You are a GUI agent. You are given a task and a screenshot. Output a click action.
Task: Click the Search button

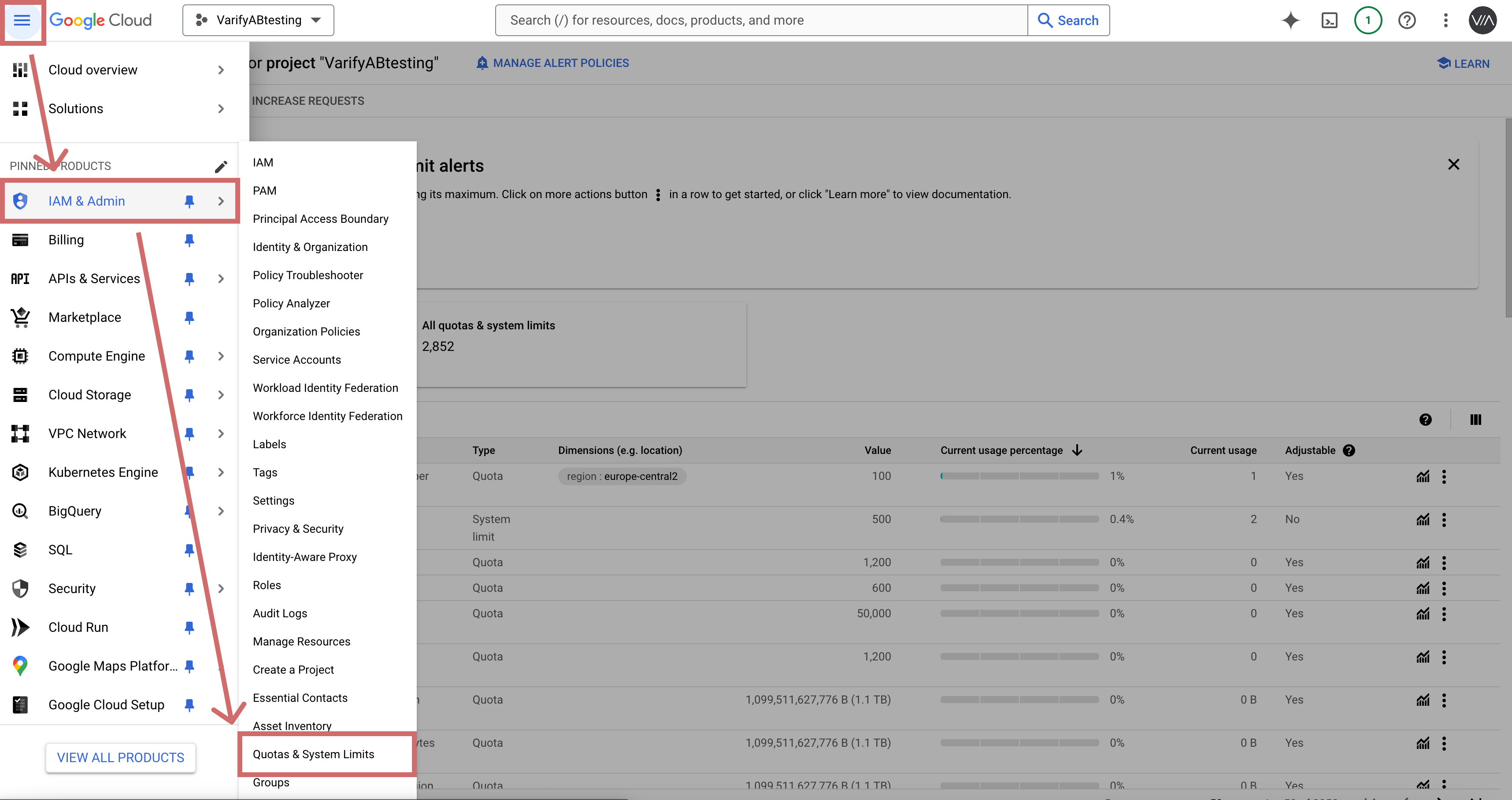(1068, 21)
